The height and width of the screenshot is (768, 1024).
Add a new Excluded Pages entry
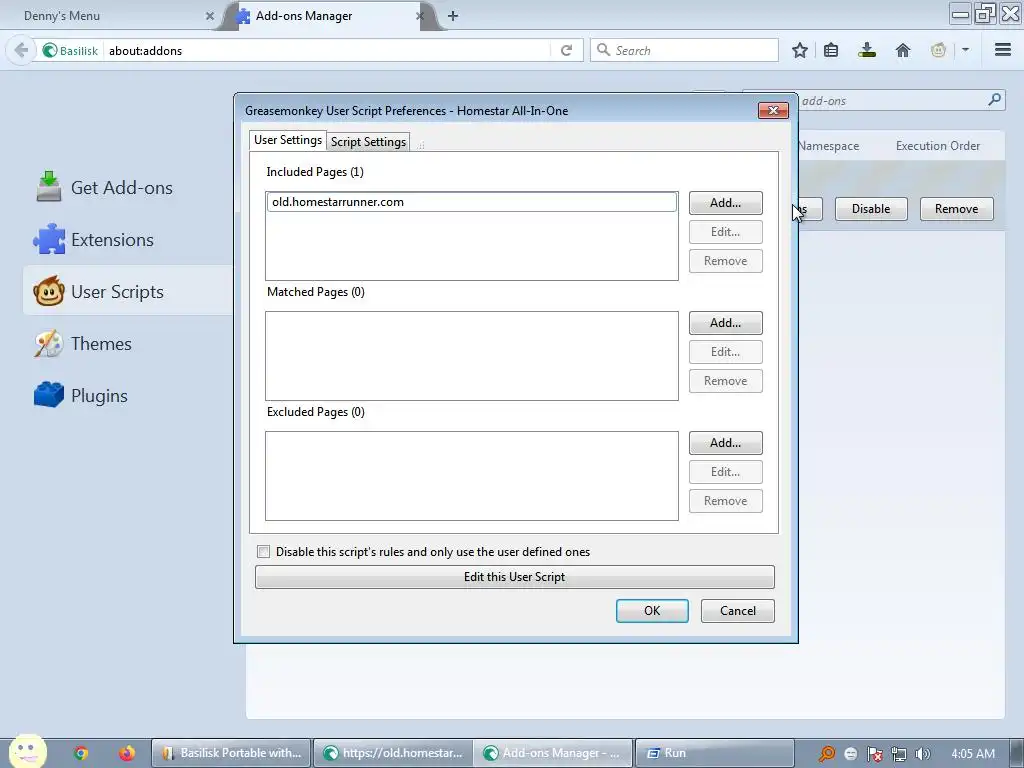pyautogui.click(x=726, y=443)
